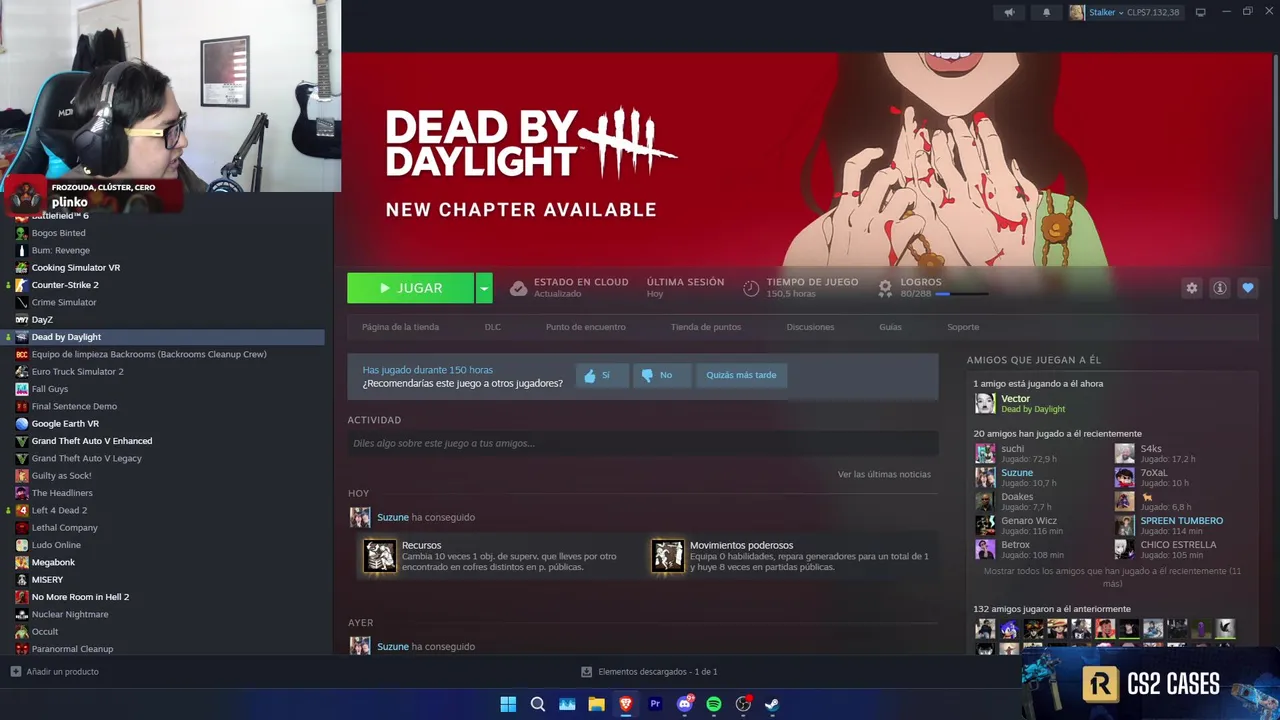1280x720 pixels.
Task: Open the Steam announcements megaphone icon
Action: pos(1009,12)
